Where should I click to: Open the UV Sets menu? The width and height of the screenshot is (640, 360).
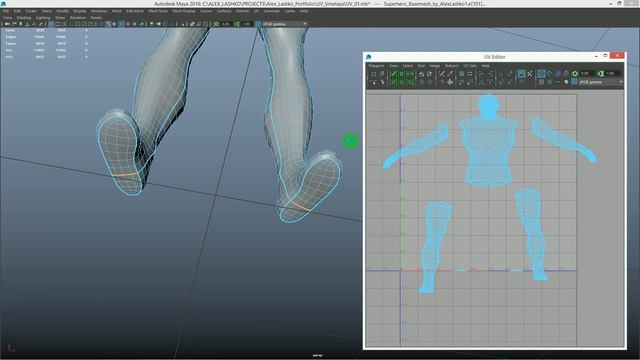coord(470,66)
